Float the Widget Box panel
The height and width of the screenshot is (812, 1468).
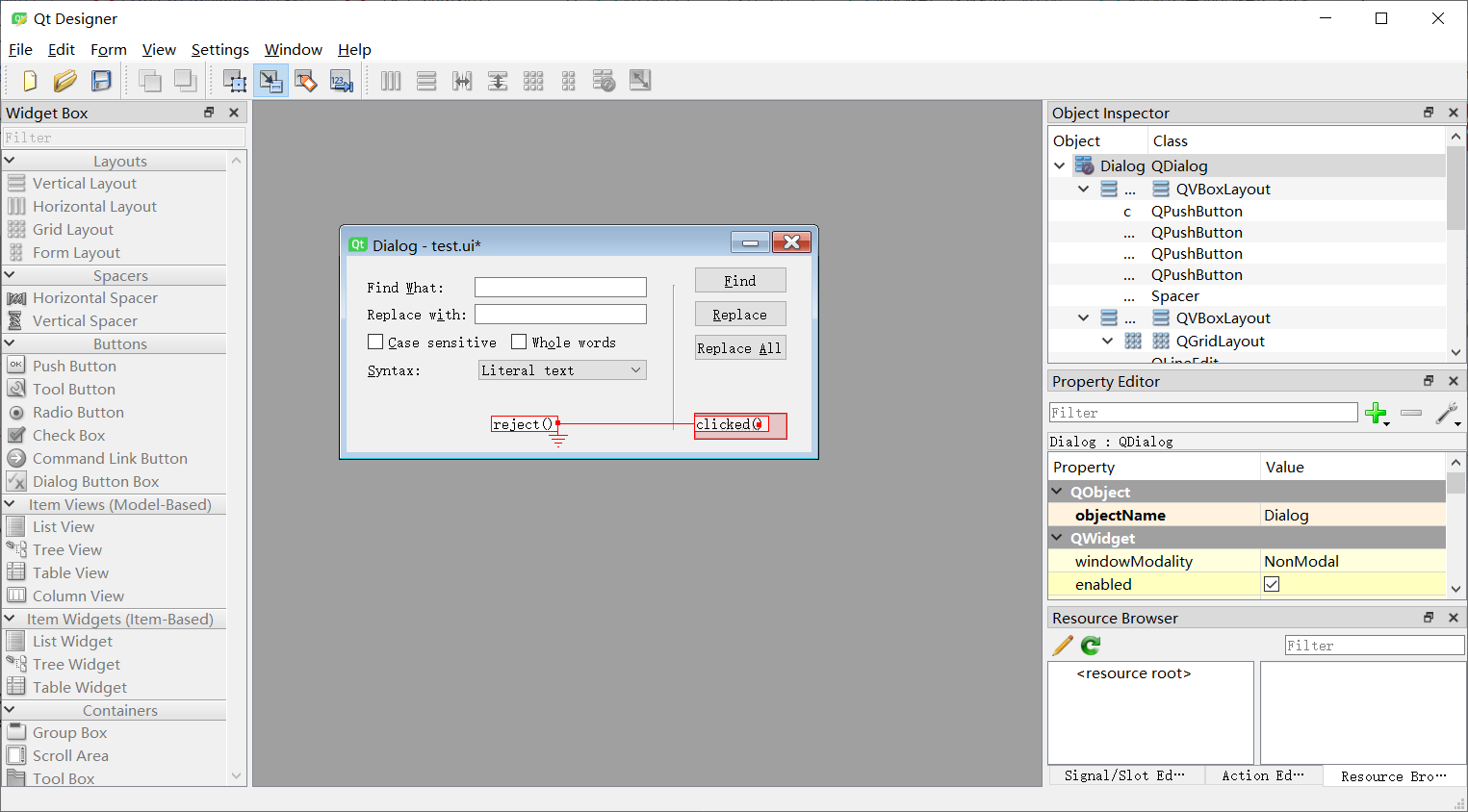pyautogui.click(x=209, y=113)
